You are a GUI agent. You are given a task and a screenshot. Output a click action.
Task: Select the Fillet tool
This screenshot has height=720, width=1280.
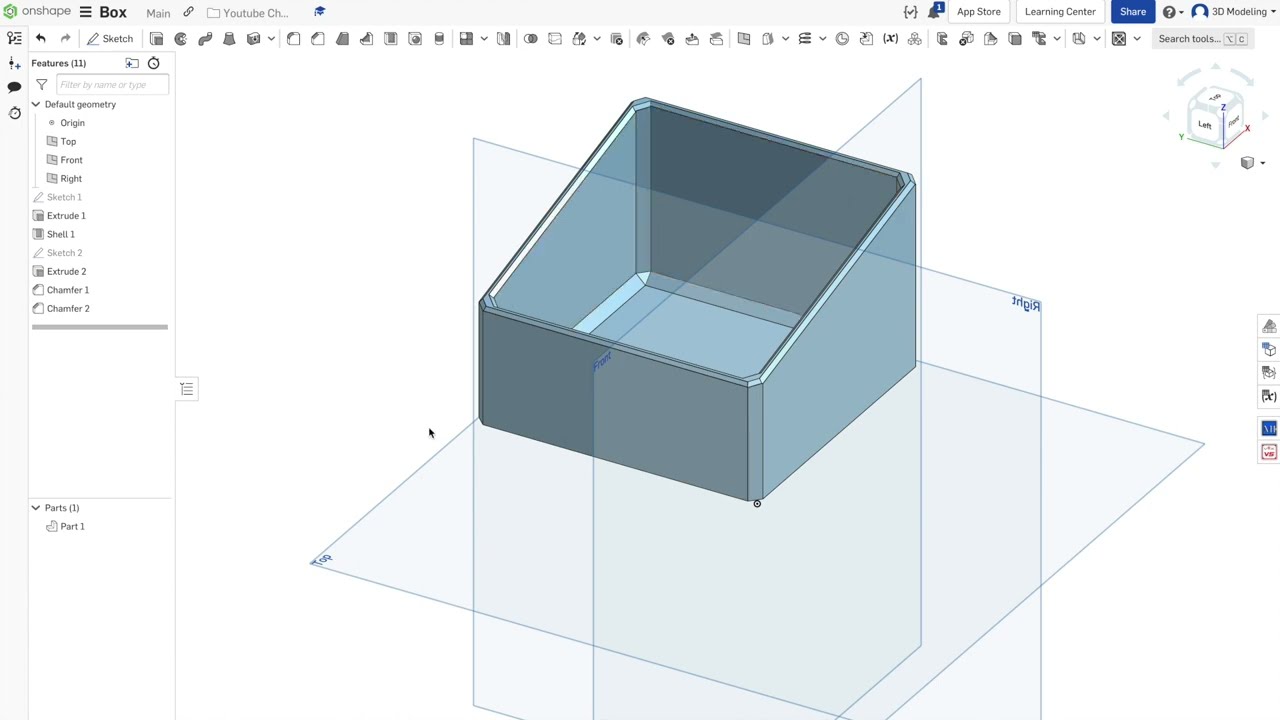293,39
